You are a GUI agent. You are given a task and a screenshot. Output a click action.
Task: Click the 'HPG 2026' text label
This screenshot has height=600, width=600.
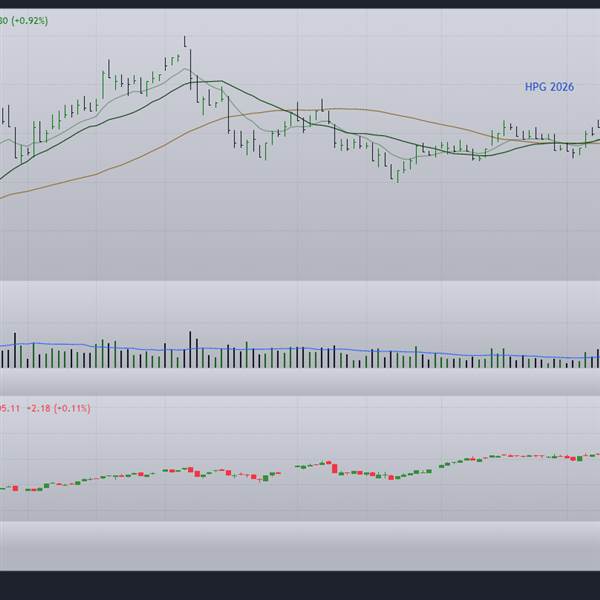tap(549, 87)
